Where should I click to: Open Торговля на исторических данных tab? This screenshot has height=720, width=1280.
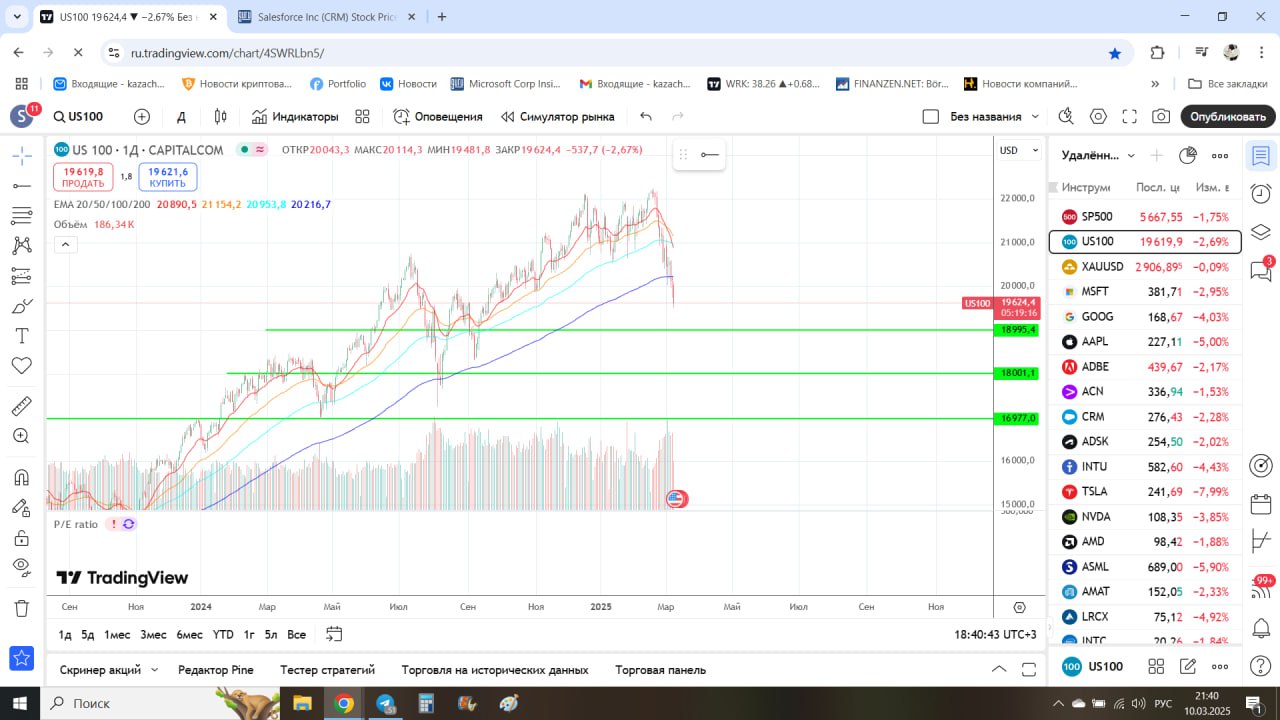pos(495,670)
